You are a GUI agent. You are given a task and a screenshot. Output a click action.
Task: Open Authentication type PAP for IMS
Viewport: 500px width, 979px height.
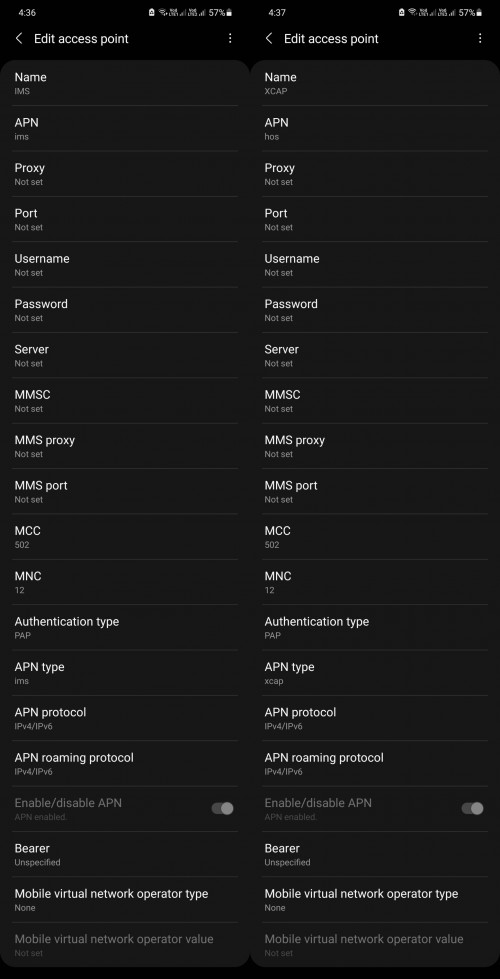coord(125,627)
